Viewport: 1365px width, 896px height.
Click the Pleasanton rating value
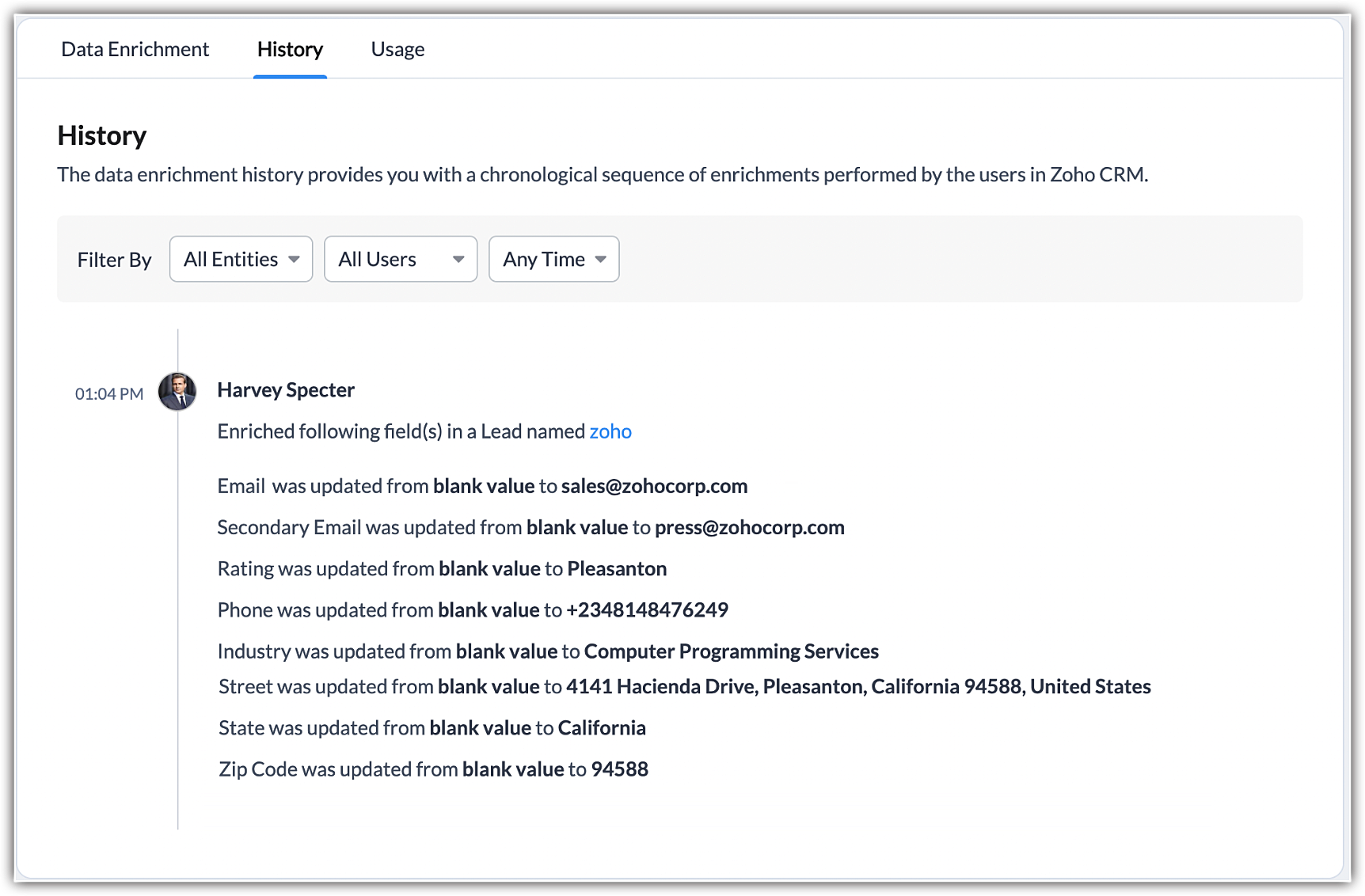pos(617,568)
